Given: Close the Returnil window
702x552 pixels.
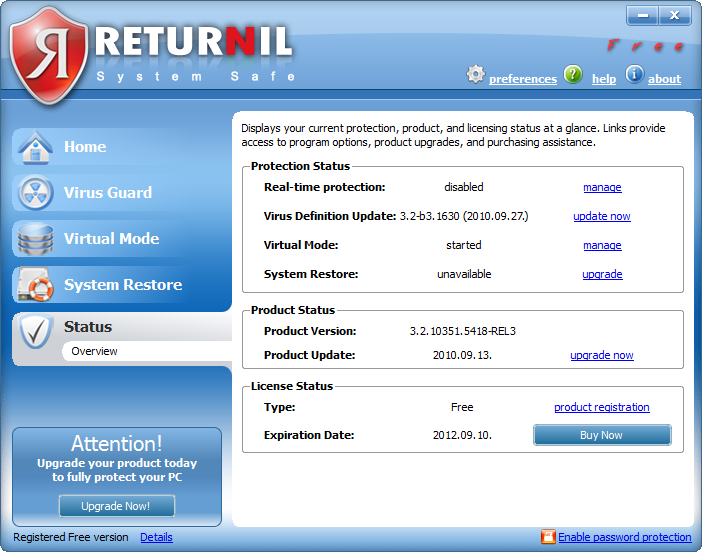Looking at the screenshot, I should [x=675, y=16].
